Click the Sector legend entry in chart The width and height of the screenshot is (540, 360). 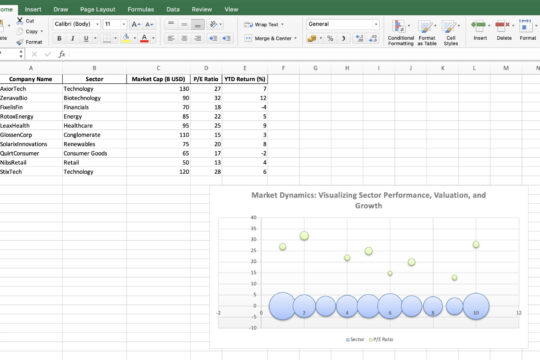point(355,339)
